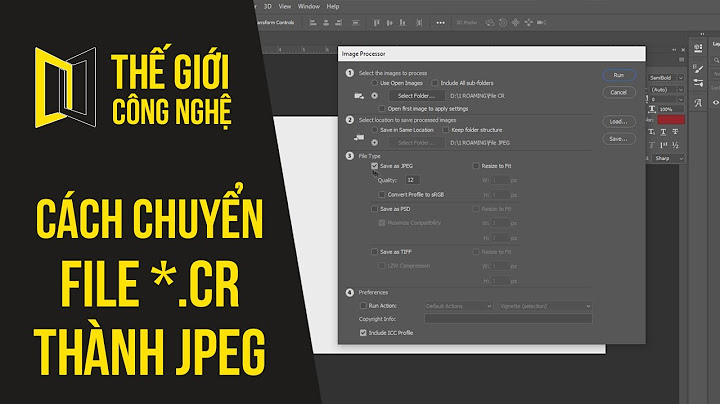Click the Run button
The width and height of the screenshot is (720, 404).
[x=619, y=75]
